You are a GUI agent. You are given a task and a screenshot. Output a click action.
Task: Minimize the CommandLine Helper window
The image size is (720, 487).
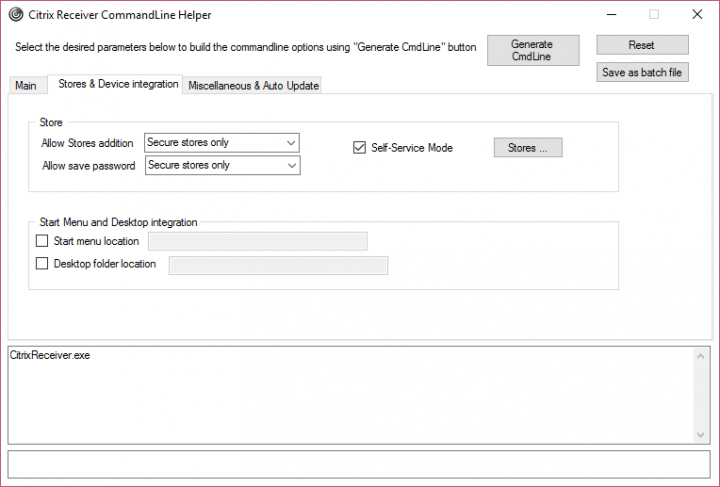pos(610,15)
